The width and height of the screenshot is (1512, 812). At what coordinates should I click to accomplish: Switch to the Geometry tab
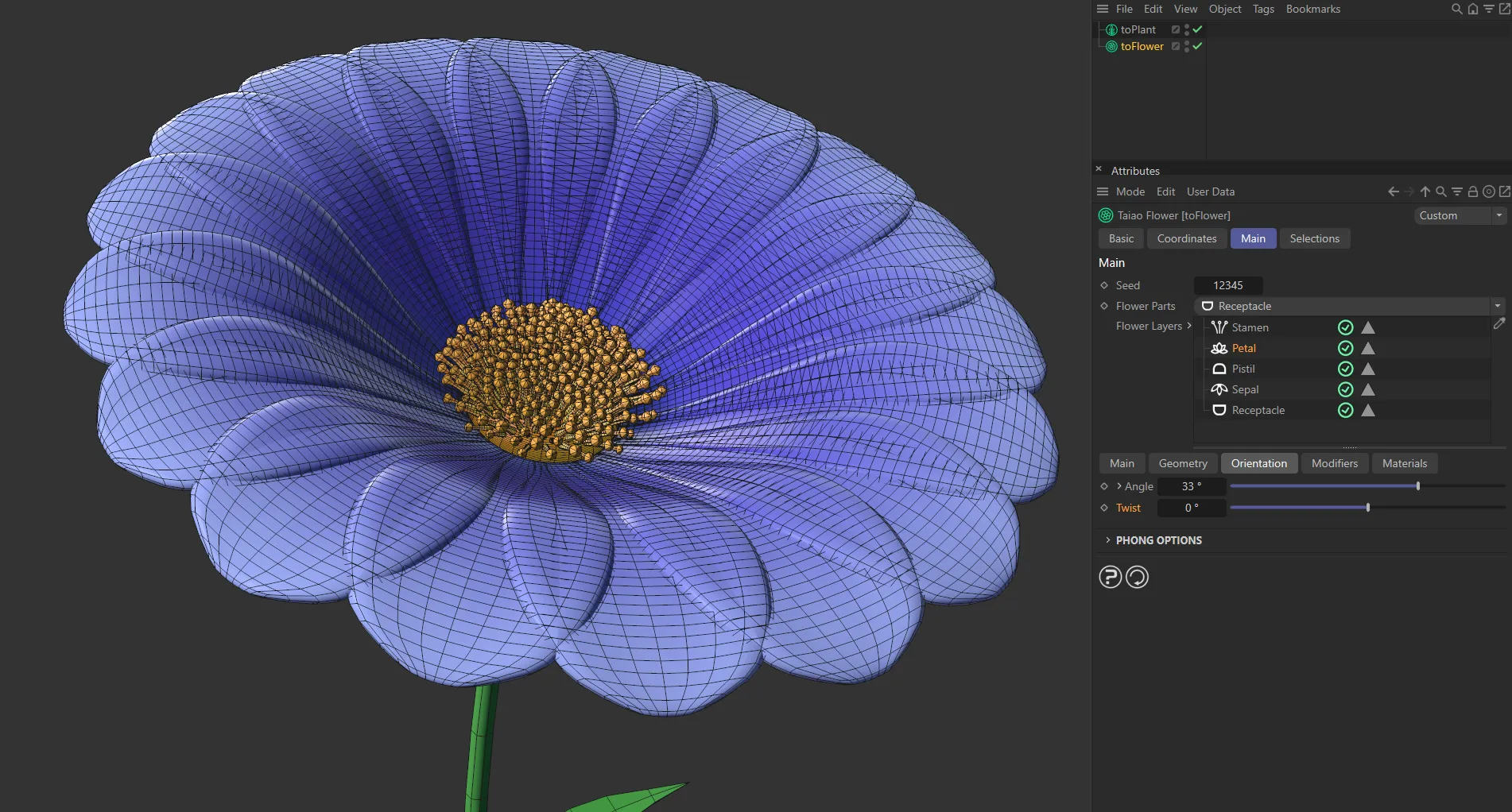[1182, 462]
